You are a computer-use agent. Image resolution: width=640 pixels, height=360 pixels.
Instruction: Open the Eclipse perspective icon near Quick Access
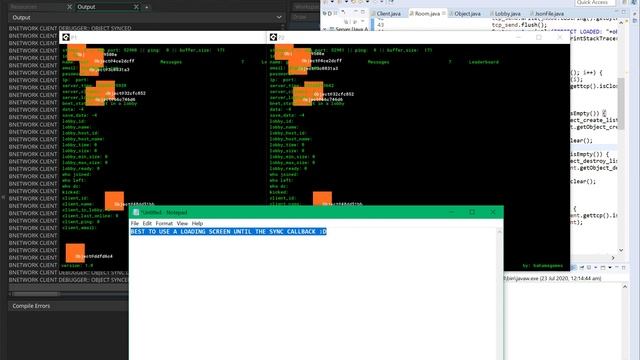tap(625, 2)
